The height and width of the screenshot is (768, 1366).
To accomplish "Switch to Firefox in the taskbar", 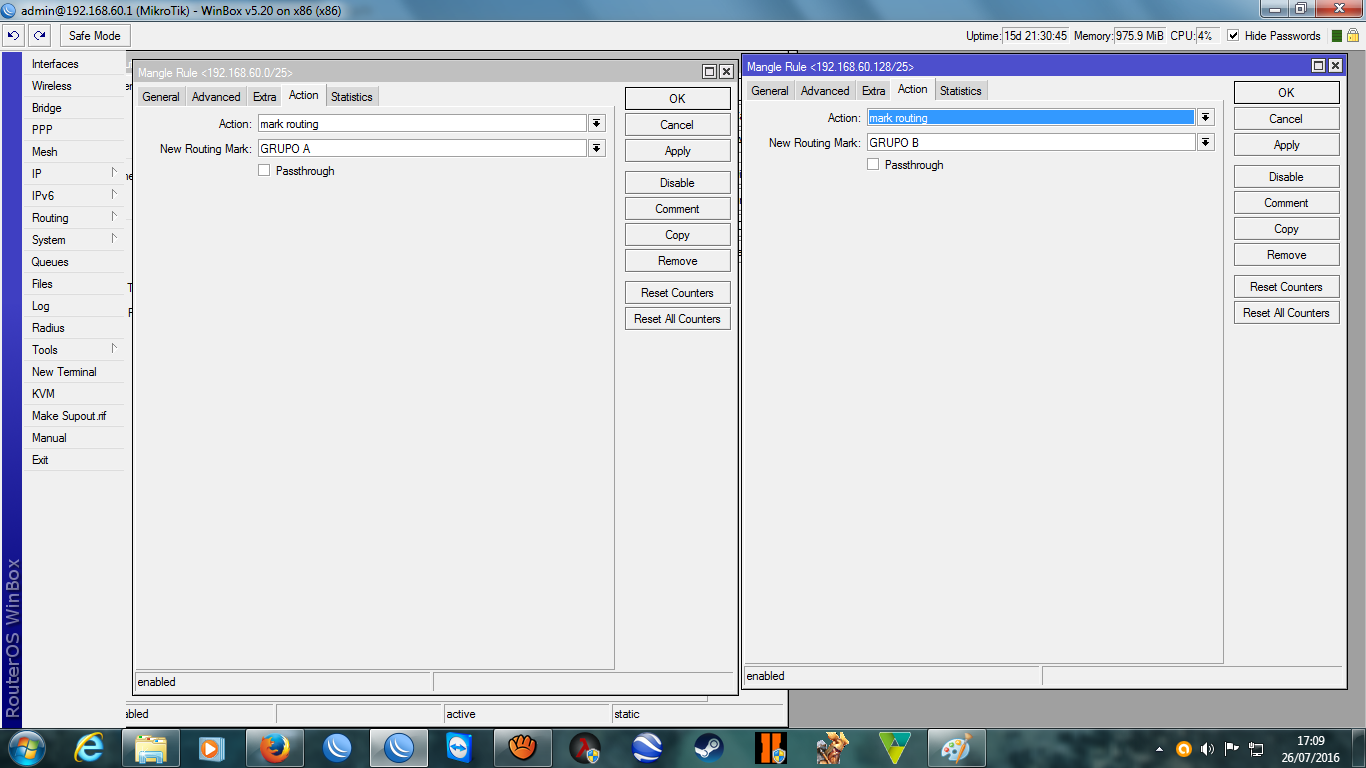I will point(274,748).
